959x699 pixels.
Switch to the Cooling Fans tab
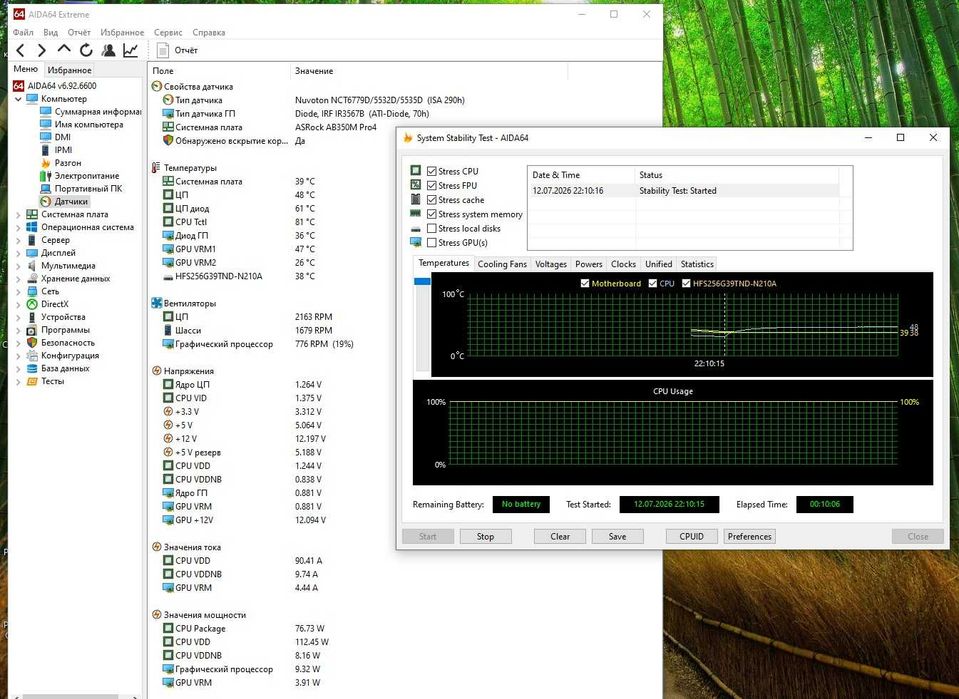point(502,264)
